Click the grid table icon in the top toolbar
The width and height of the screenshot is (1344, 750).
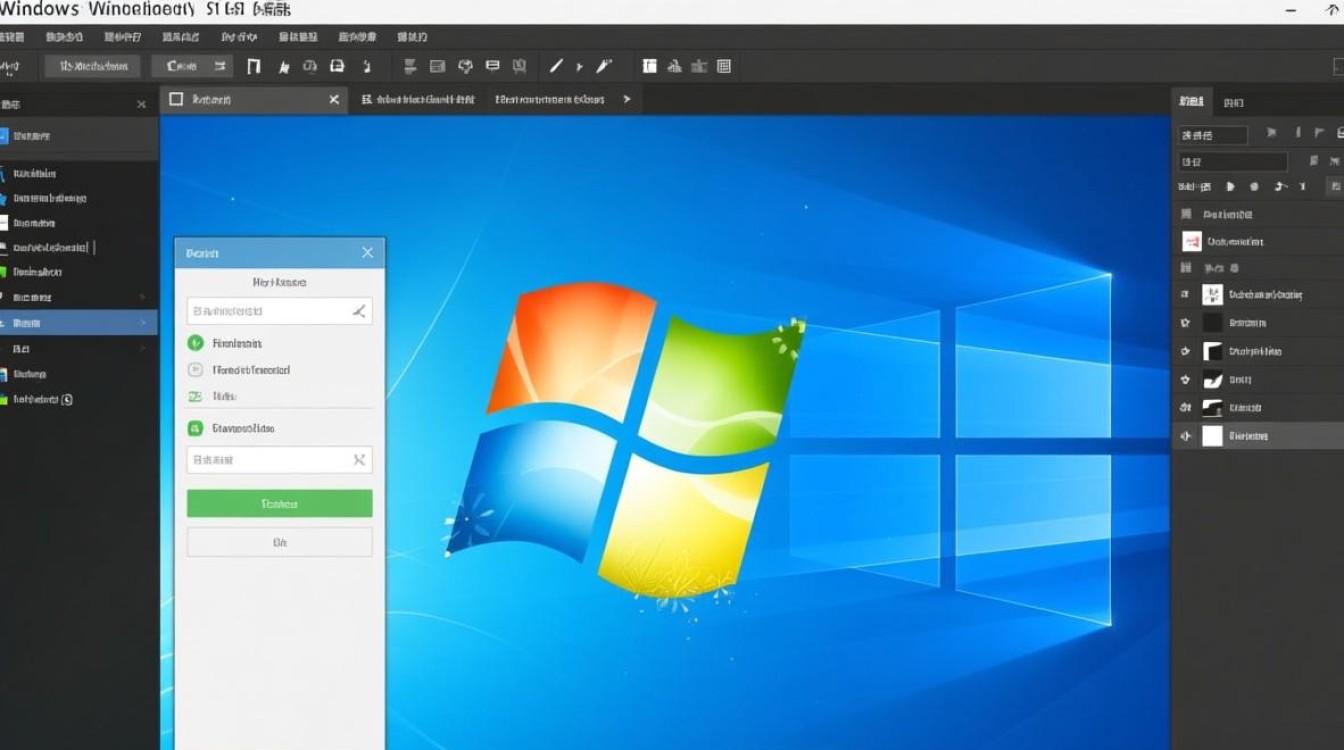coord(724,67)
